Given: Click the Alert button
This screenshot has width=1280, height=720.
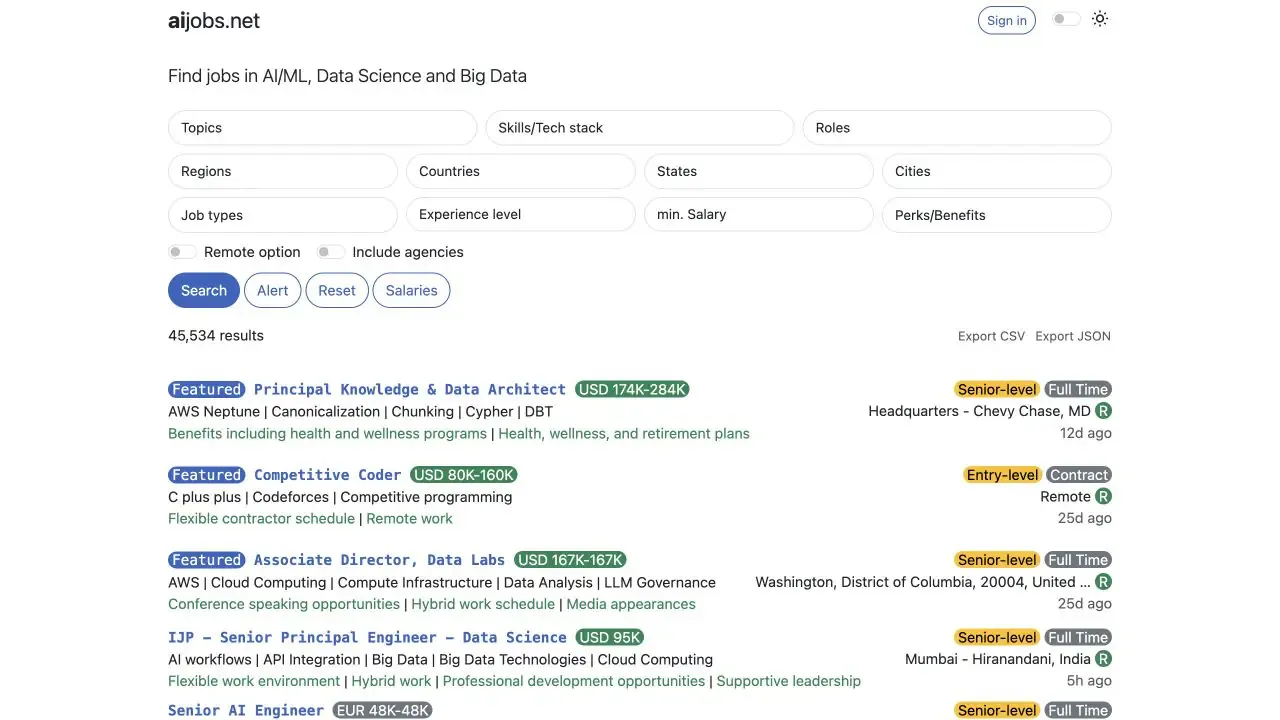Looking at the screenshot, I should [272, 290].
